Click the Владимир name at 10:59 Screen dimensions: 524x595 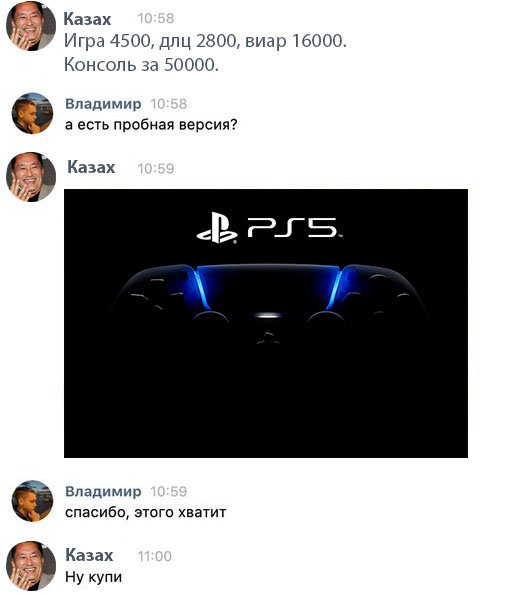point(103,491)
